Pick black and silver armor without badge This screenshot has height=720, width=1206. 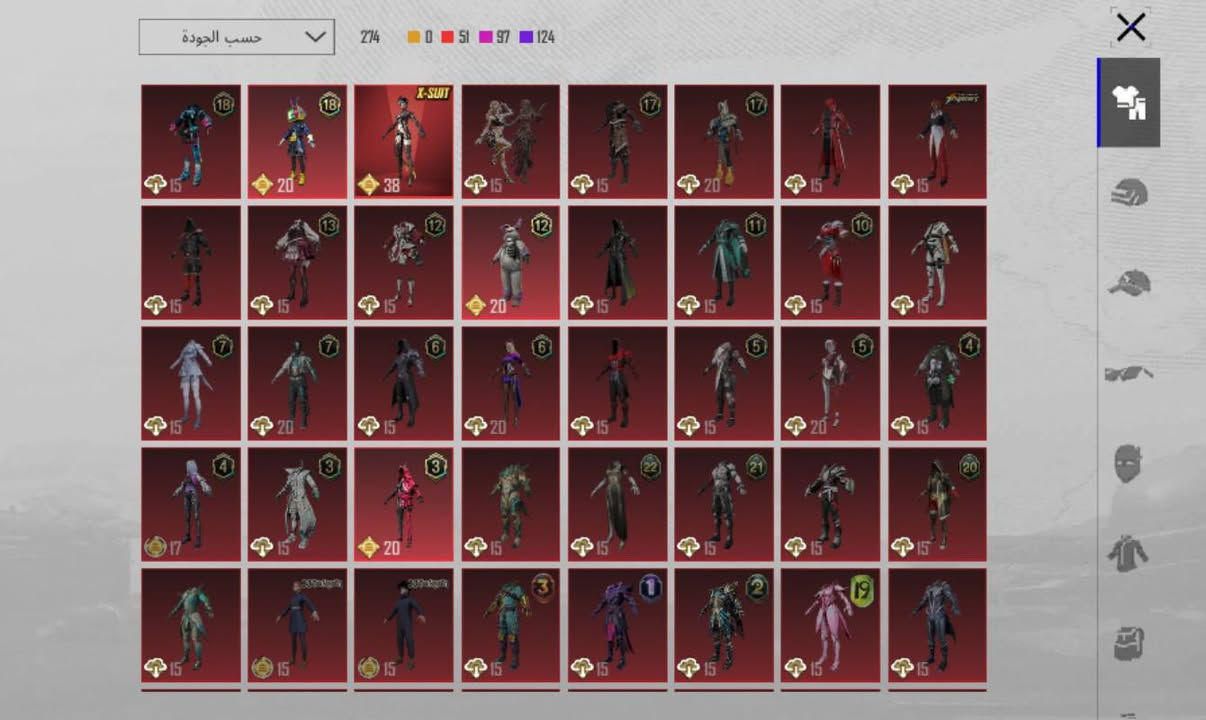pos(831,504)
